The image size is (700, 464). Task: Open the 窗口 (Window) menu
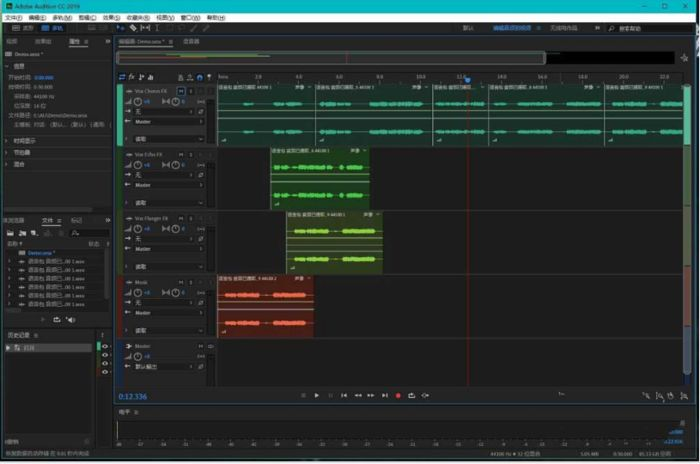pyautogui.click(x=190, y=18)
